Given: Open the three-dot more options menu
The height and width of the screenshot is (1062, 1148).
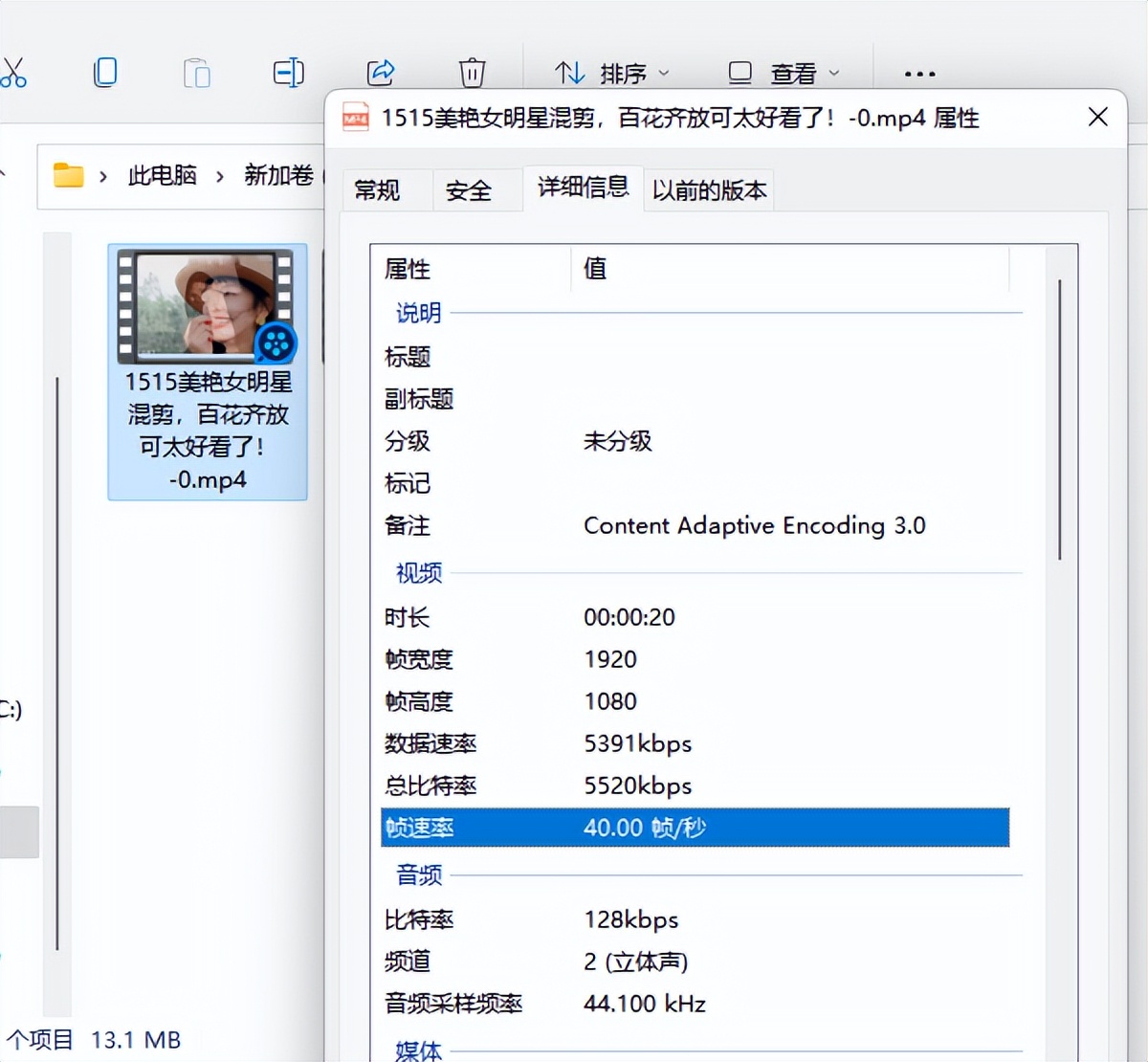Looking at the screenshot, I should tap(919, 74).
